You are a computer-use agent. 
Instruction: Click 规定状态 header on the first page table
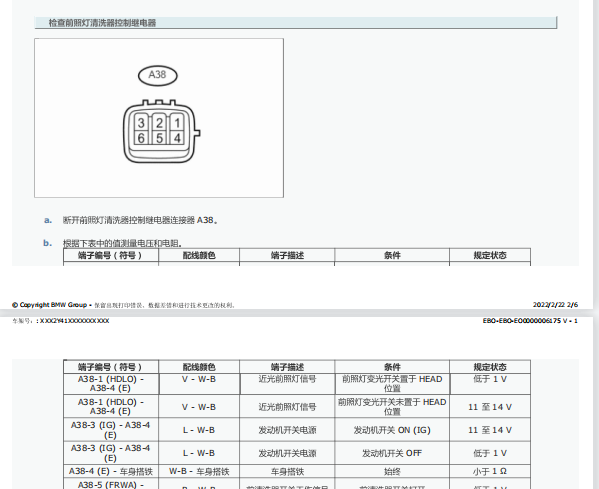pos(490,255)
